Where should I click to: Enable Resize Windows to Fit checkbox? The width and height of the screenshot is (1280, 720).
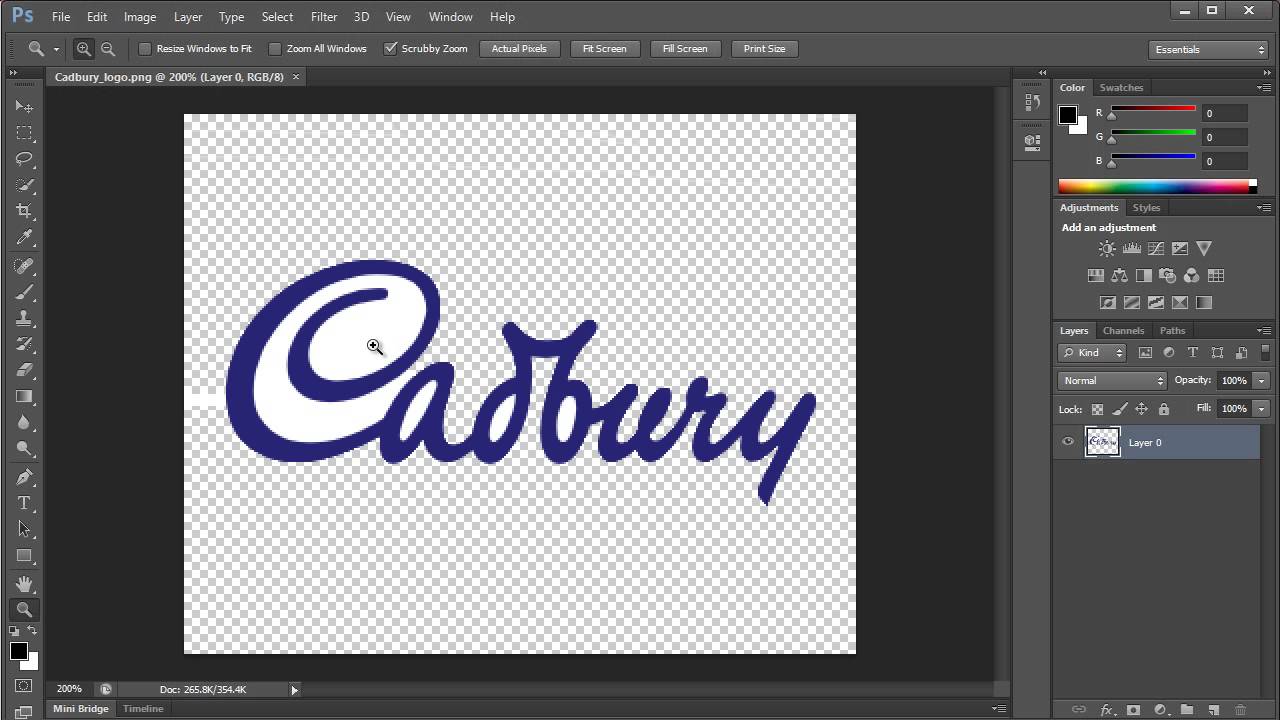tap(145, 48)
